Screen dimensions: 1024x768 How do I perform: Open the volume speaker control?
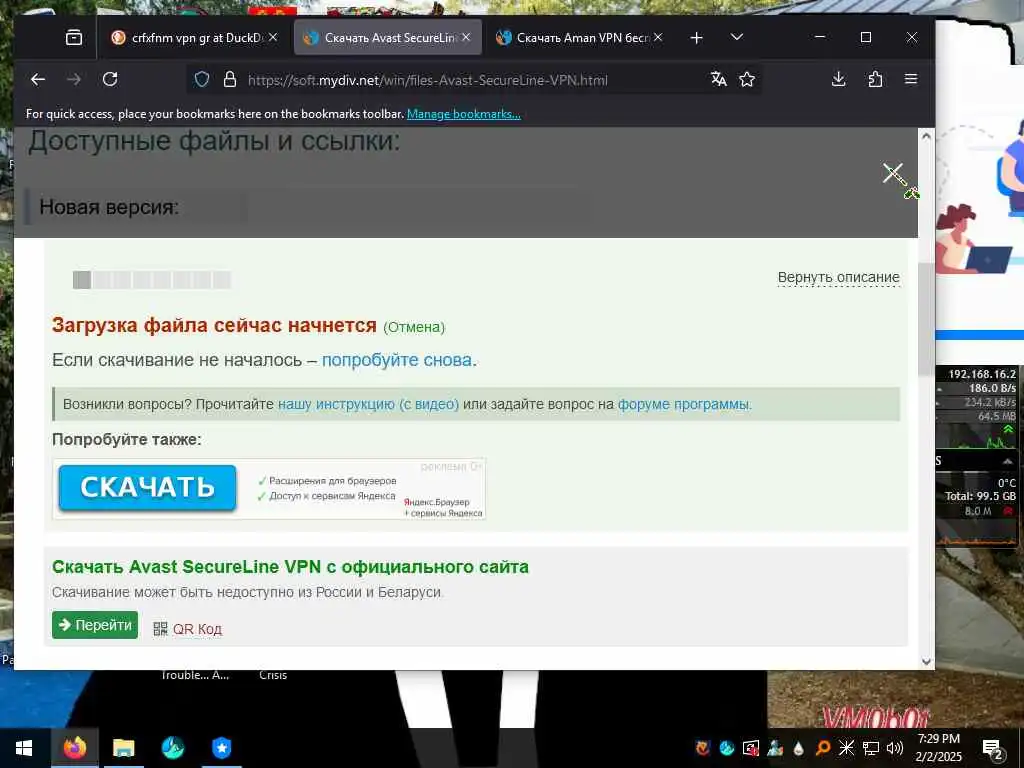pyautogui.click(x=895, y=748)
